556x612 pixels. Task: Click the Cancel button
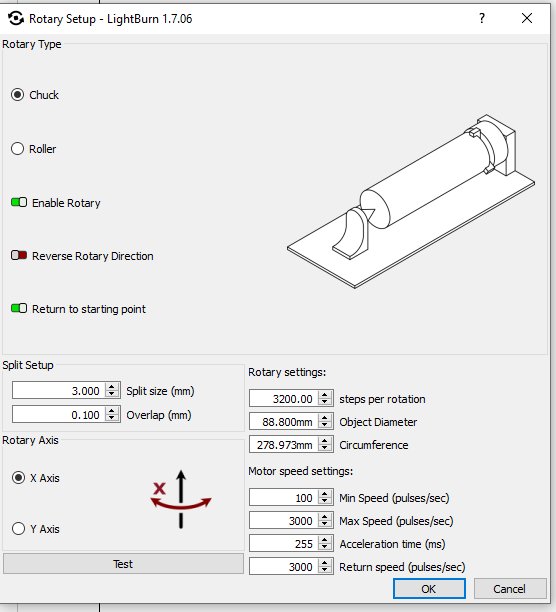click(510, 589)
